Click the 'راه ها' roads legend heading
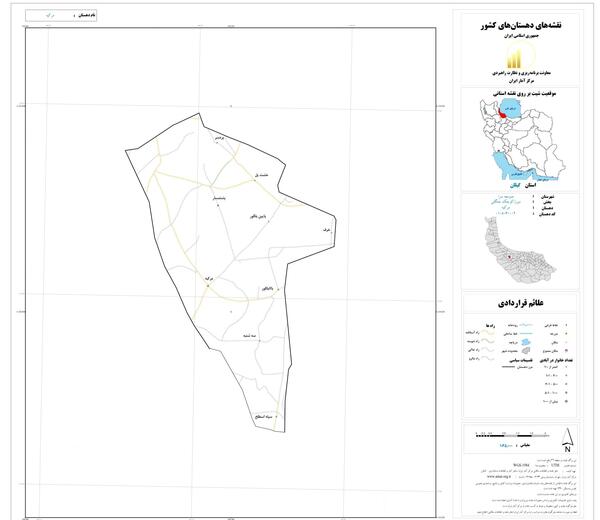600x520 pixels. (490, 325)
